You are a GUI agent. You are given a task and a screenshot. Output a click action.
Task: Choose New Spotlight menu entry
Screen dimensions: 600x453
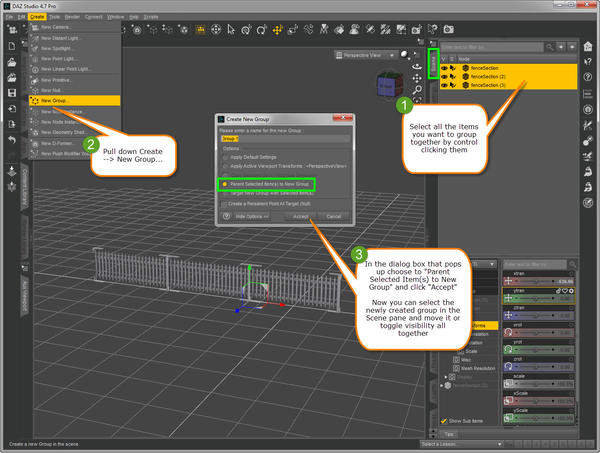(x=75, y=49)
